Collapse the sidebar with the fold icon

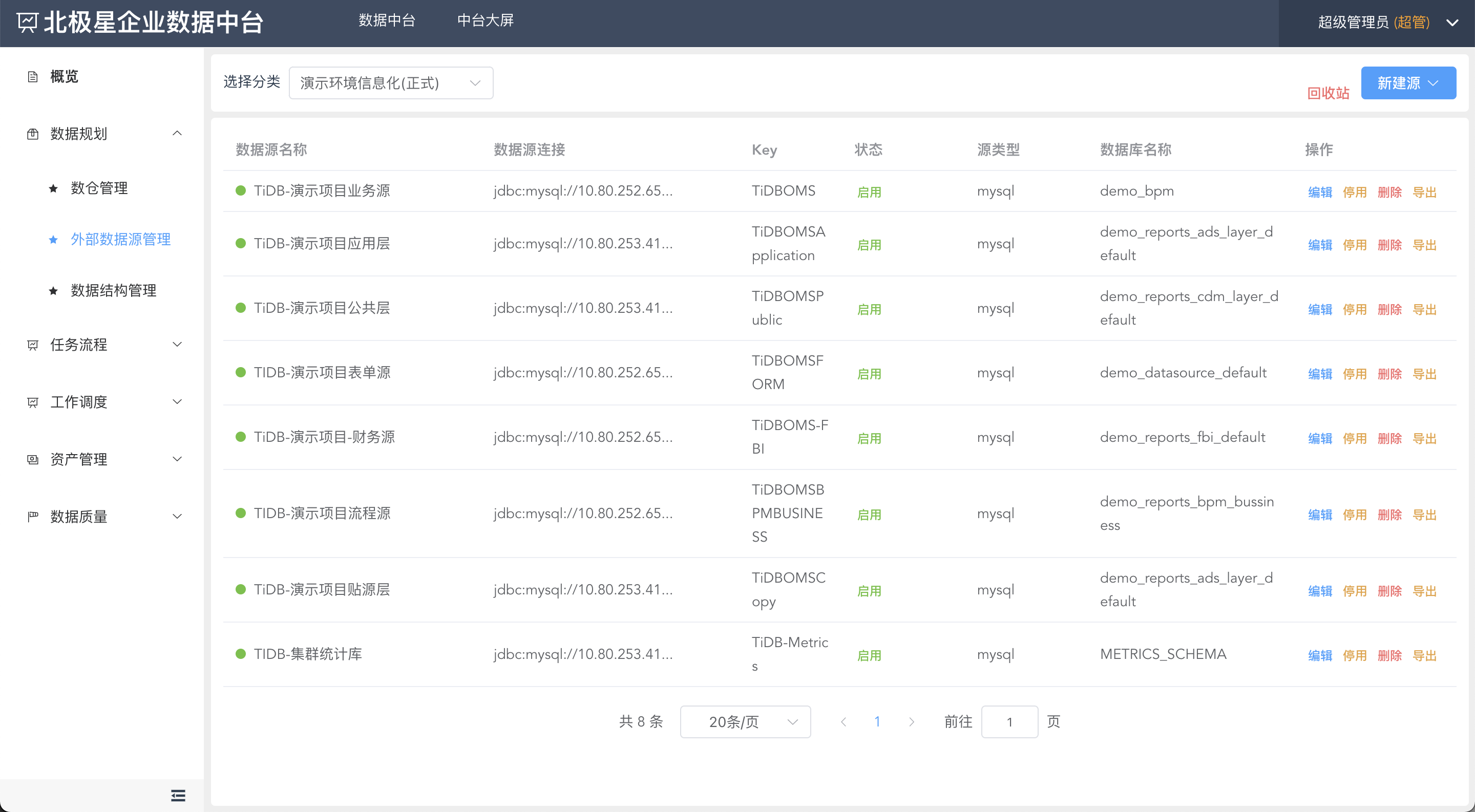178,796
